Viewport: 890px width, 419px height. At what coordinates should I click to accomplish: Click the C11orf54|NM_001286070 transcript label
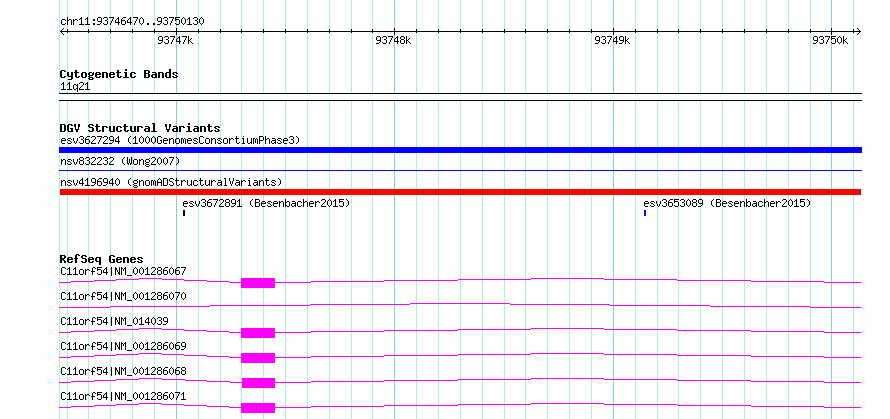(123, 296)
